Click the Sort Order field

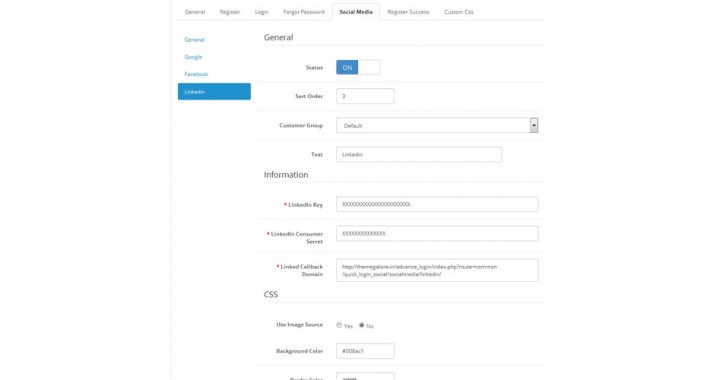(365, 96)
